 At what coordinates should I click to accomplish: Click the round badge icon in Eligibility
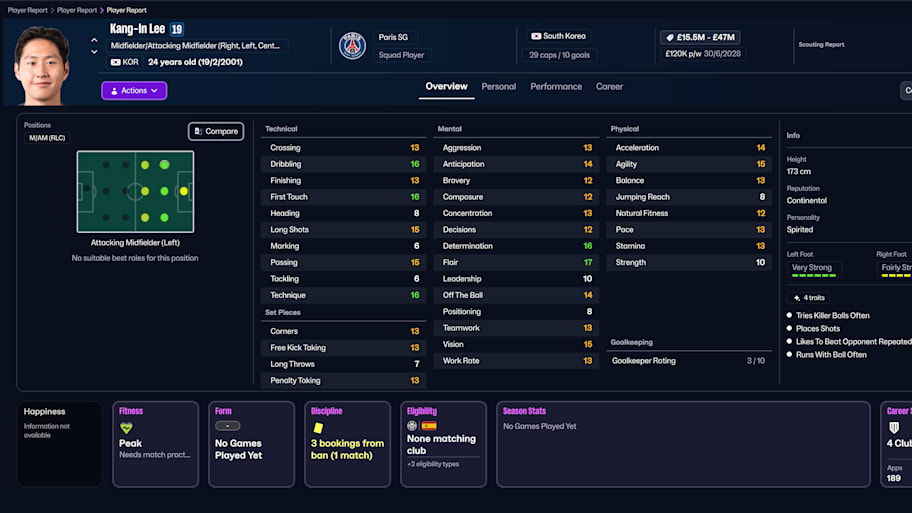coord(412,426)
